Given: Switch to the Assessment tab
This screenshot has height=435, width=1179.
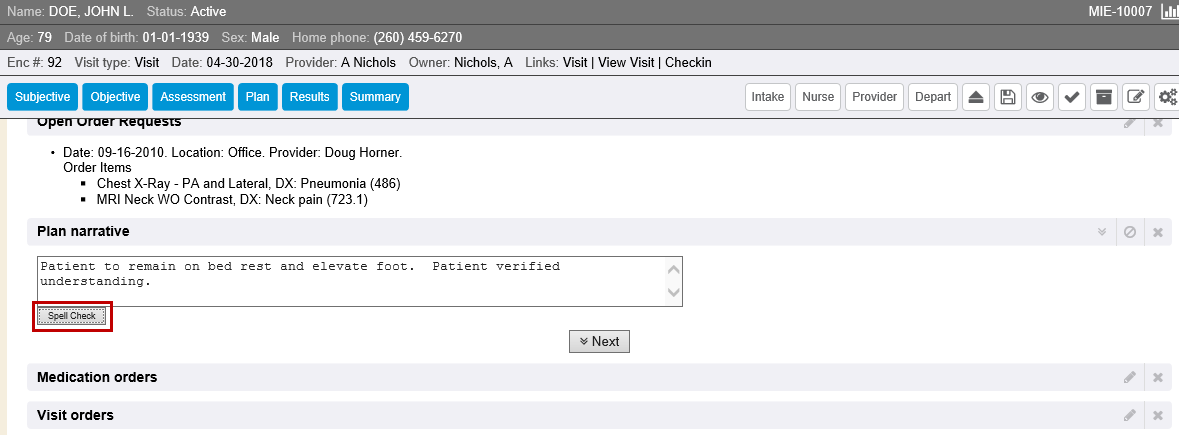Looking at the screenshot, I should [193, 97].
